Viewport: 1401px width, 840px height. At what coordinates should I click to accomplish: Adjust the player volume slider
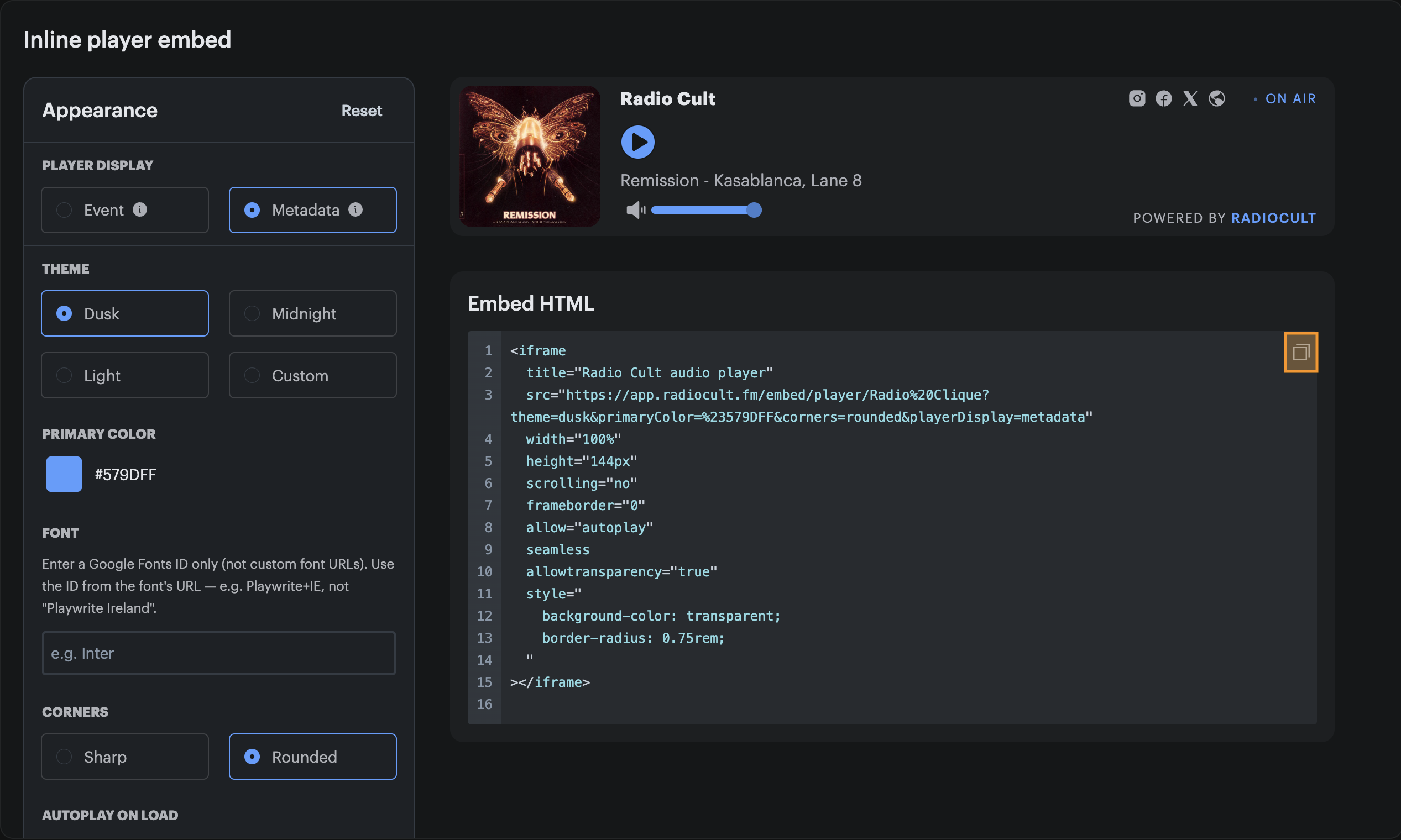(706, 210)
